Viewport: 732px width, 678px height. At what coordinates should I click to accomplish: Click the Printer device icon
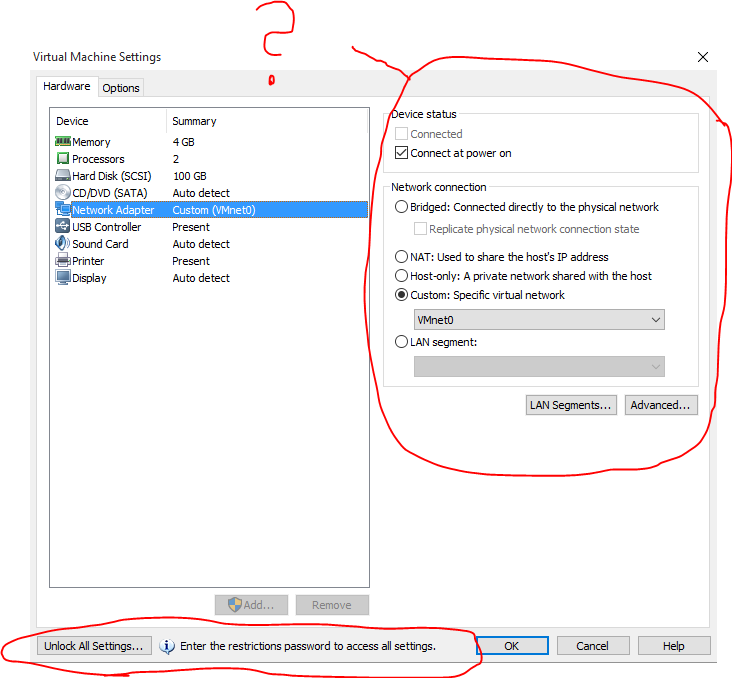tap(63, 261)
